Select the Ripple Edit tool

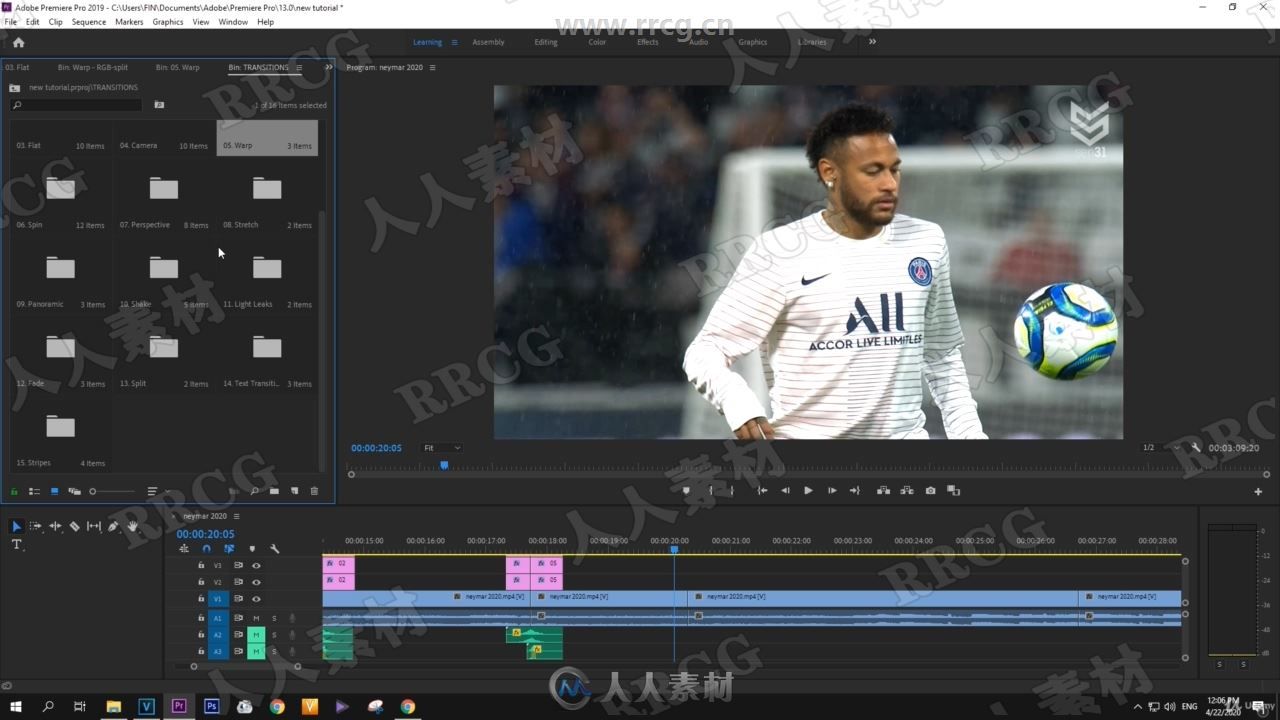55,526
